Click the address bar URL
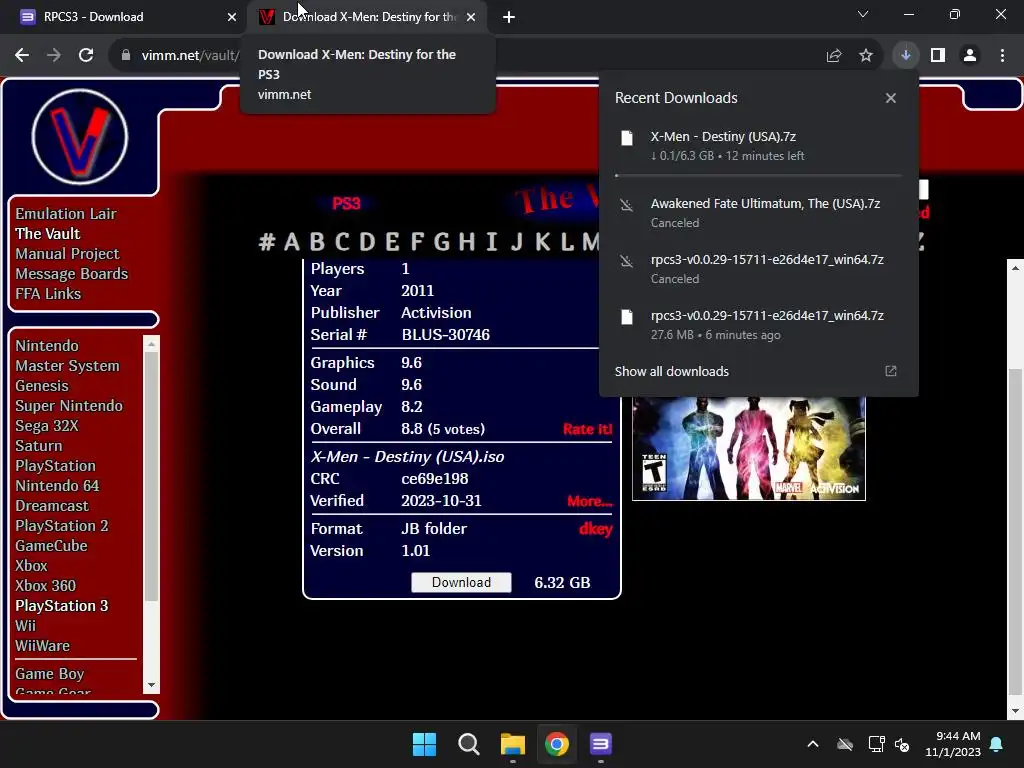1024x768 pixels. (x=191, y=56)
